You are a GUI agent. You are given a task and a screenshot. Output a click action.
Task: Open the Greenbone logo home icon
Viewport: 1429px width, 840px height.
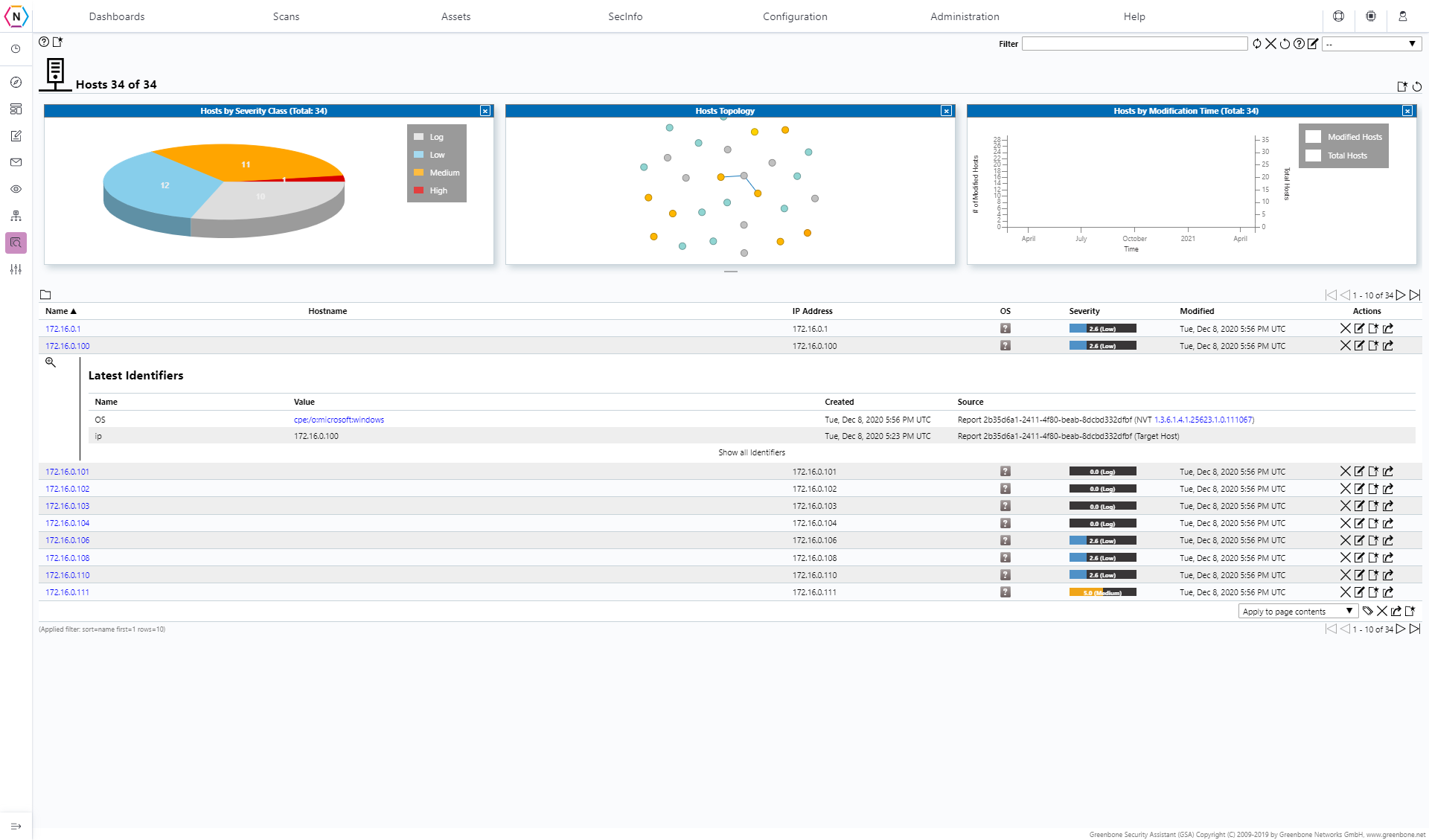coord(16,16)
